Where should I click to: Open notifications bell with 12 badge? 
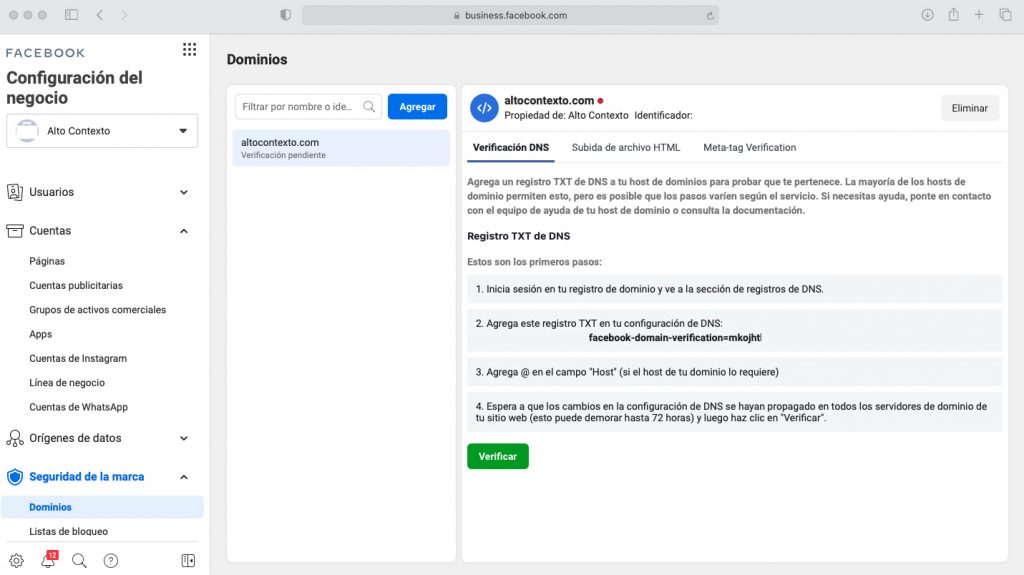tap(48, 560)
